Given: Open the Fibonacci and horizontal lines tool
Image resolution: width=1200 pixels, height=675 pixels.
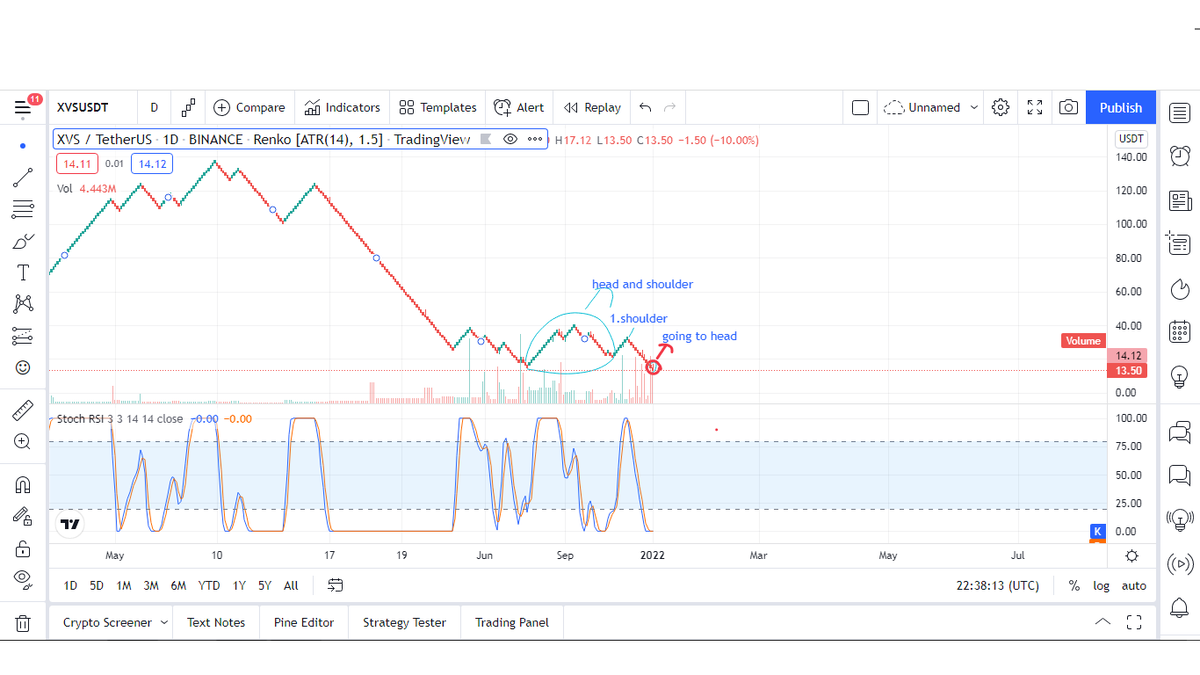Looking at the screenshot, I should [x=22, y=210].
